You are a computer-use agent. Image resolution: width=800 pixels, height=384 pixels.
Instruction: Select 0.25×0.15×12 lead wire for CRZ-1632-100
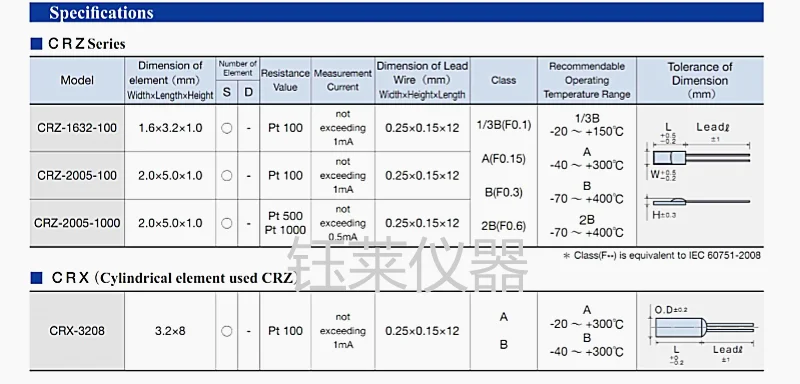click(422, 128)
